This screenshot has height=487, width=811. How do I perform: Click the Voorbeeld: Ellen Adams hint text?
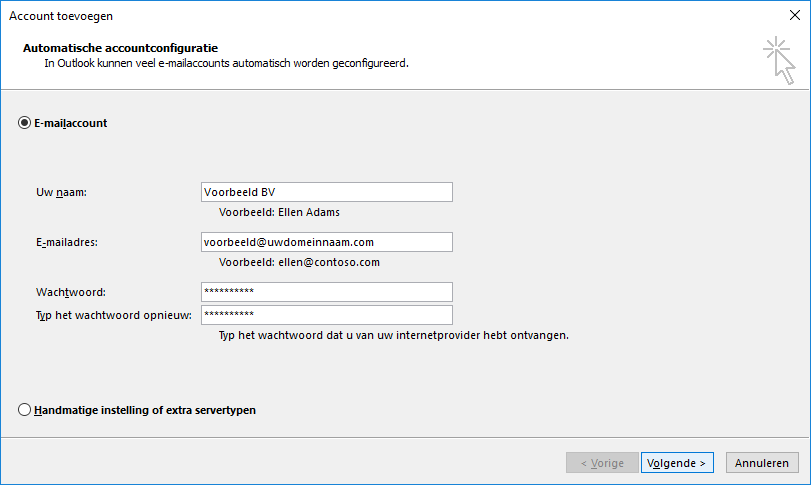(x=279, y=212)
